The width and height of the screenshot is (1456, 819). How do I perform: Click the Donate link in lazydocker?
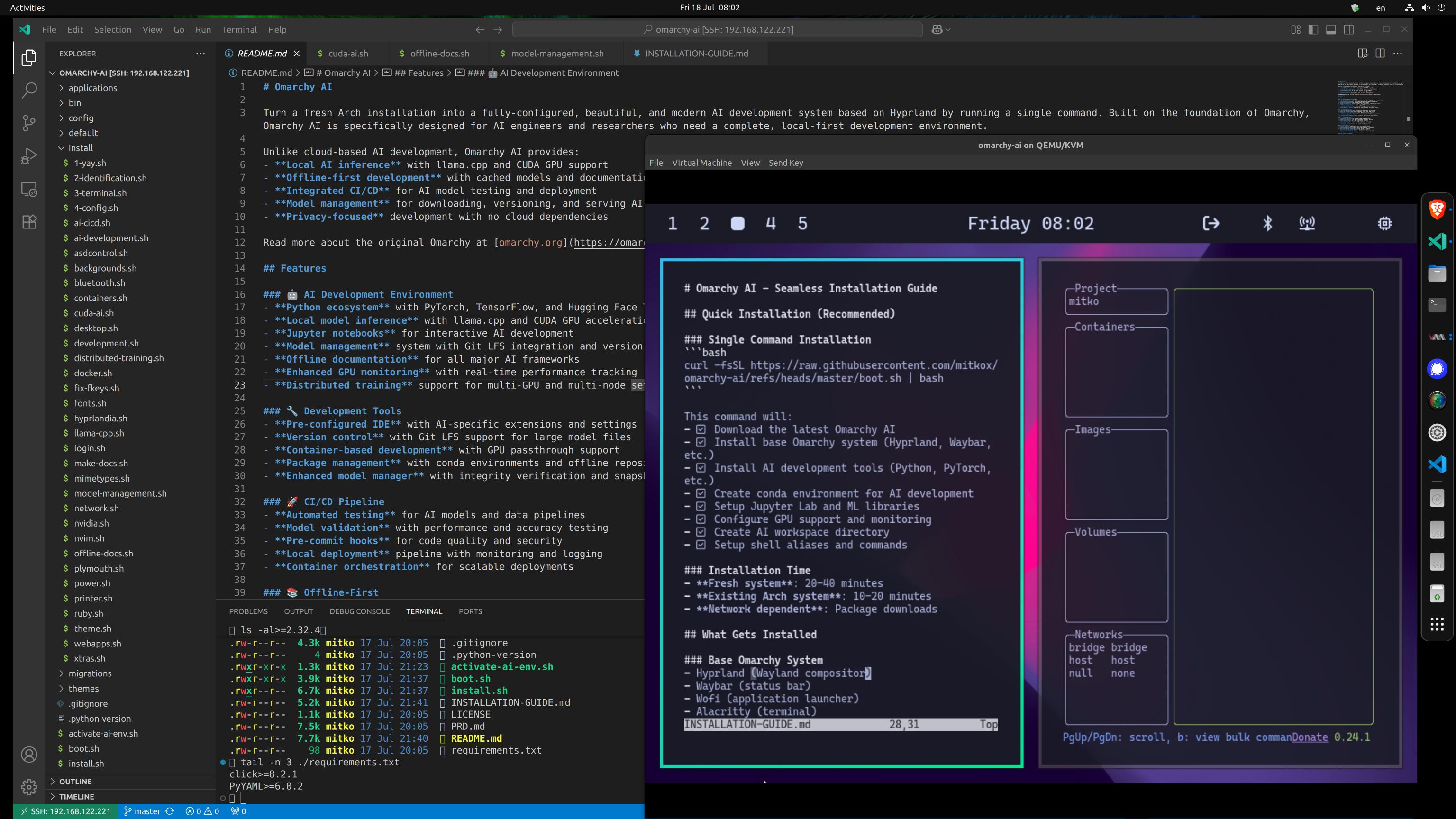pos(1310,737)
